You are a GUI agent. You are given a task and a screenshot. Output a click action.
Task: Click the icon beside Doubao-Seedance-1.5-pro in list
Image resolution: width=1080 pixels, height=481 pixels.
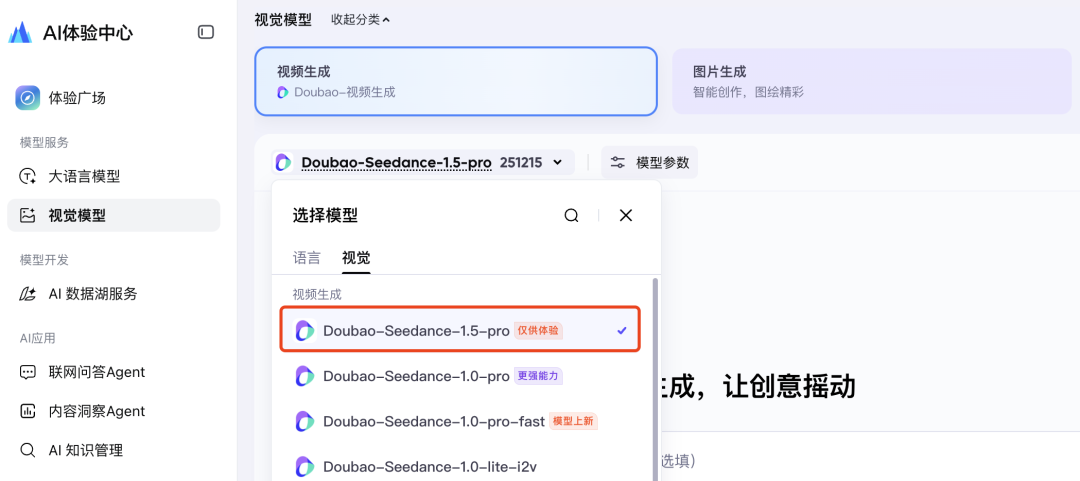tap(305, 331)
